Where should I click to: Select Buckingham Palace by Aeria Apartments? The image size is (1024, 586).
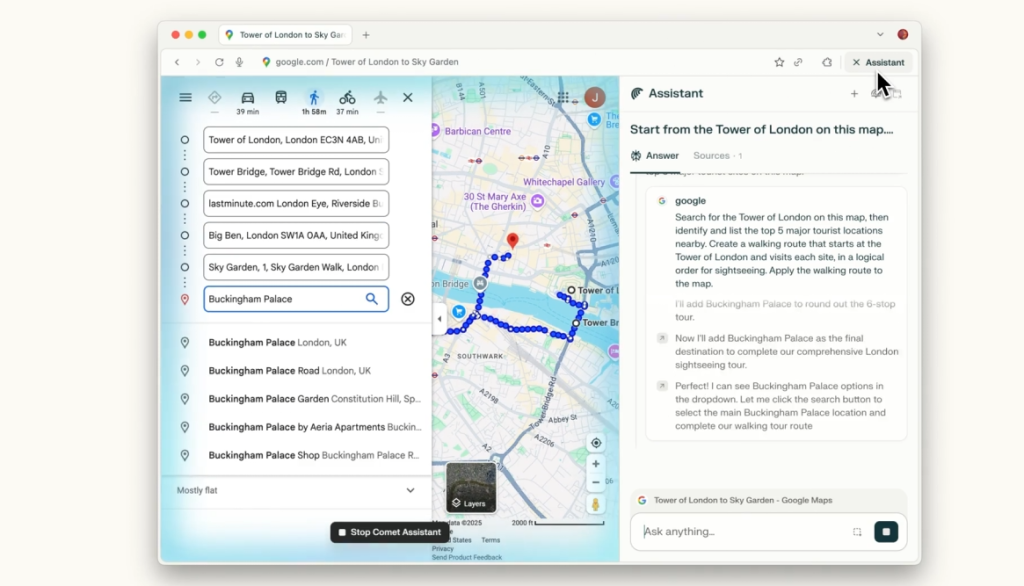[298, 427]
